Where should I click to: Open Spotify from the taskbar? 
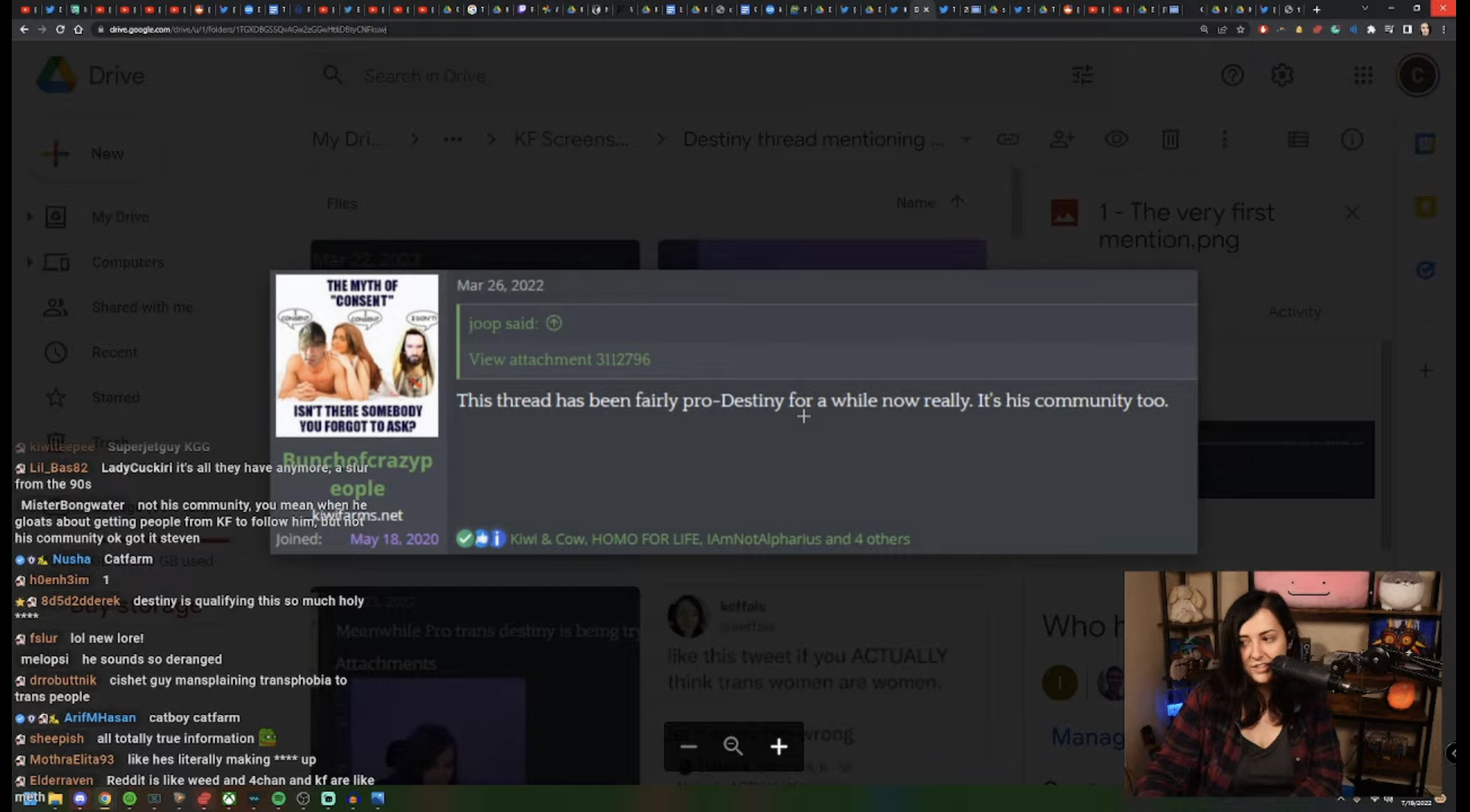pos(278,799)
